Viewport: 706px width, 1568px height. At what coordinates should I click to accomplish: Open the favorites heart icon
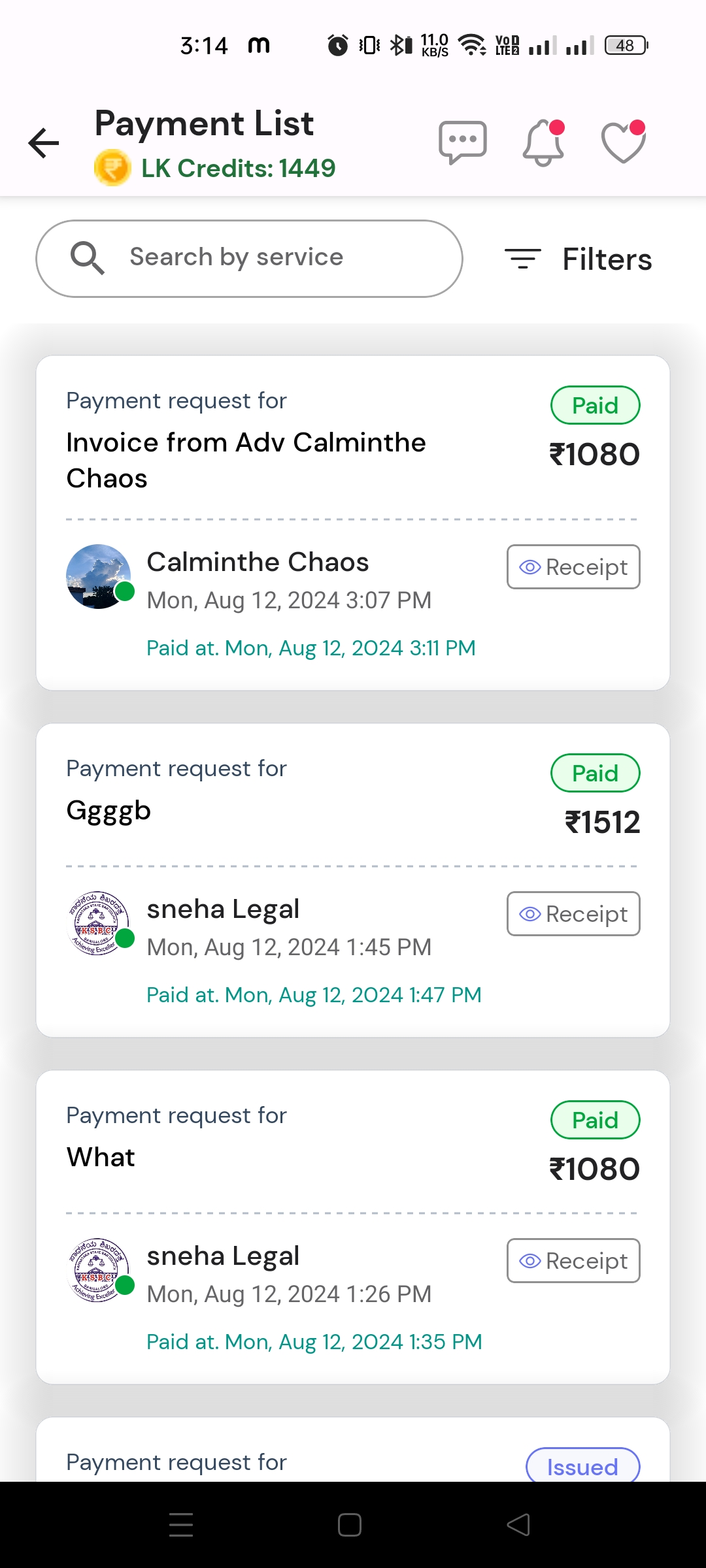(x=623, y=142)
